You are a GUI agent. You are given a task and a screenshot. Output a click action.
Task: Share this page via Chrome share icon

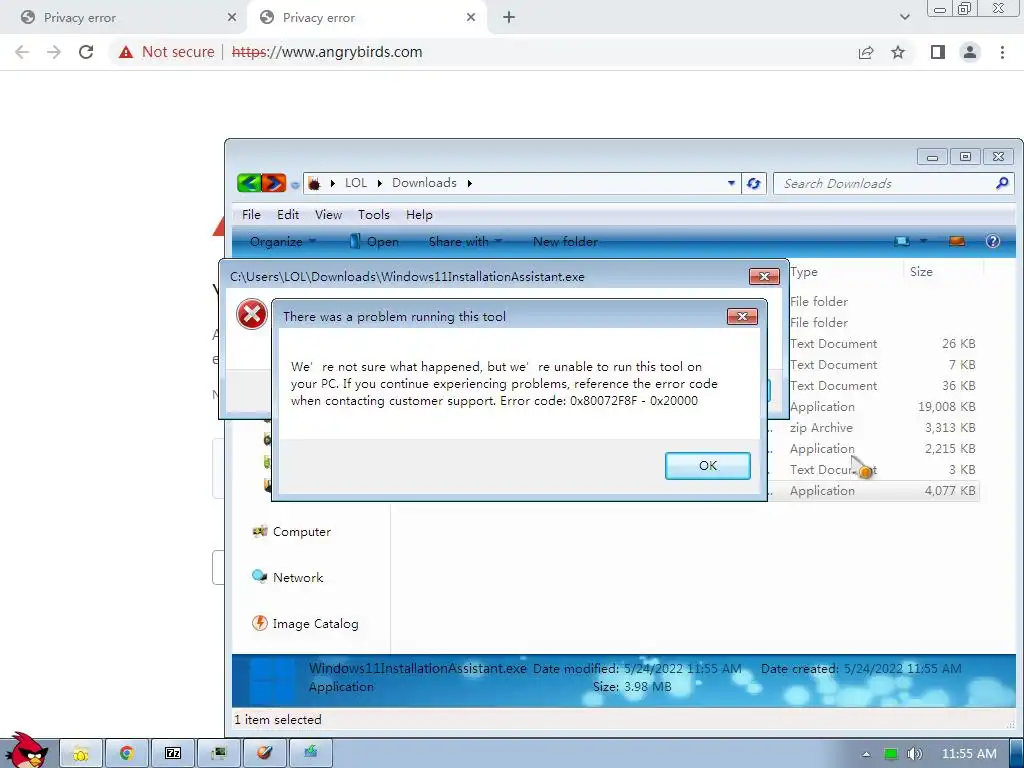pos(866,52)
